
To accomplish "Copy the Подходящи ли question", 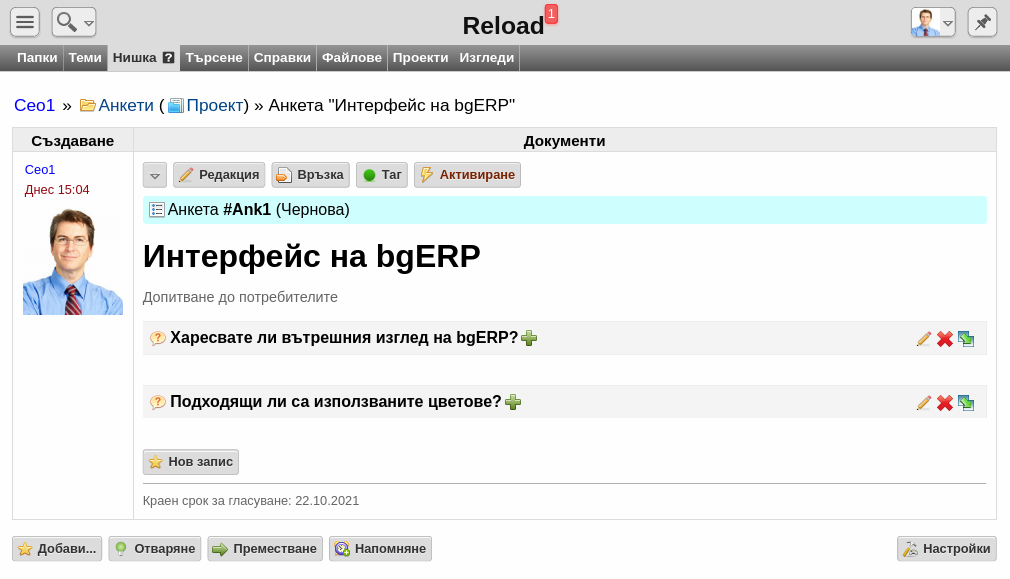I will pyautogui.click(x=966, y=403).
